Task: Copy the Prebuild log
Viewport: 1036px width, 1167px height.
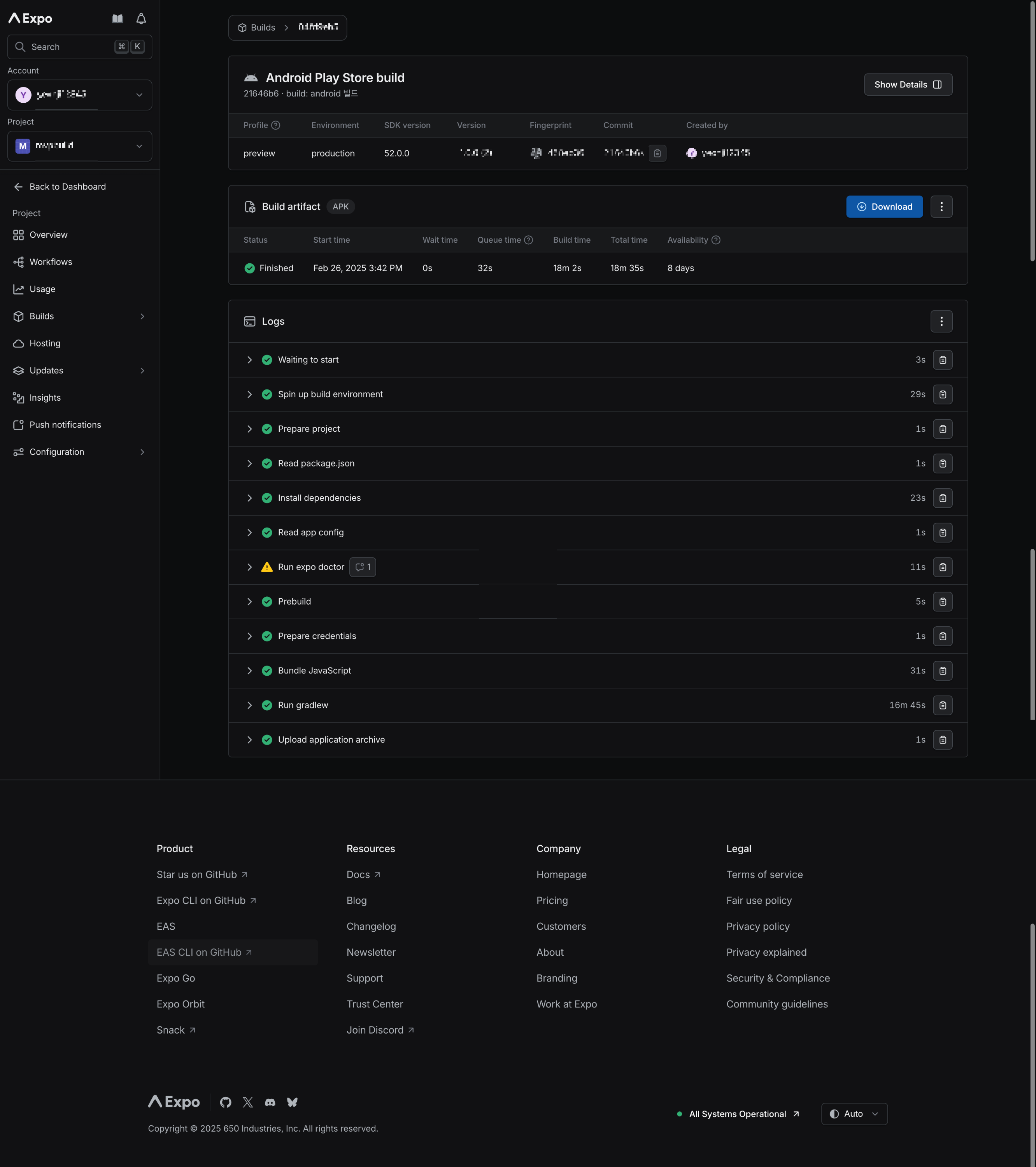Action: pos(942,602)
